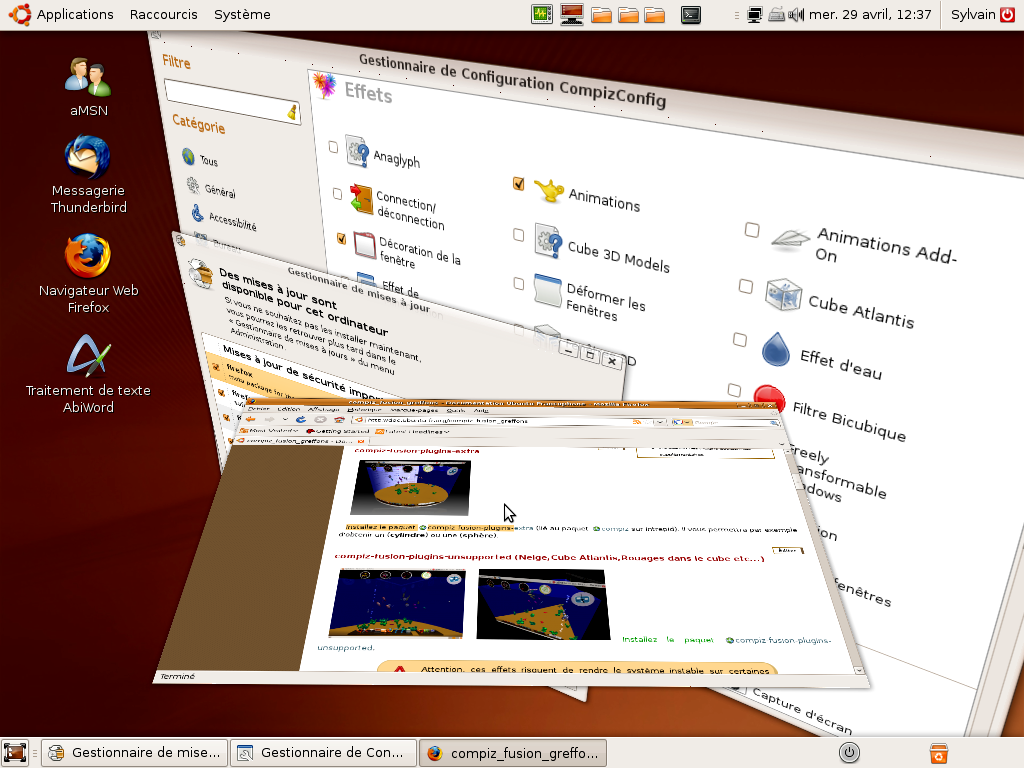Image resolution: width=1024 pixels, height=768 pixels.
Task: Click Firefox back arrow button
Action: point(250,419)
